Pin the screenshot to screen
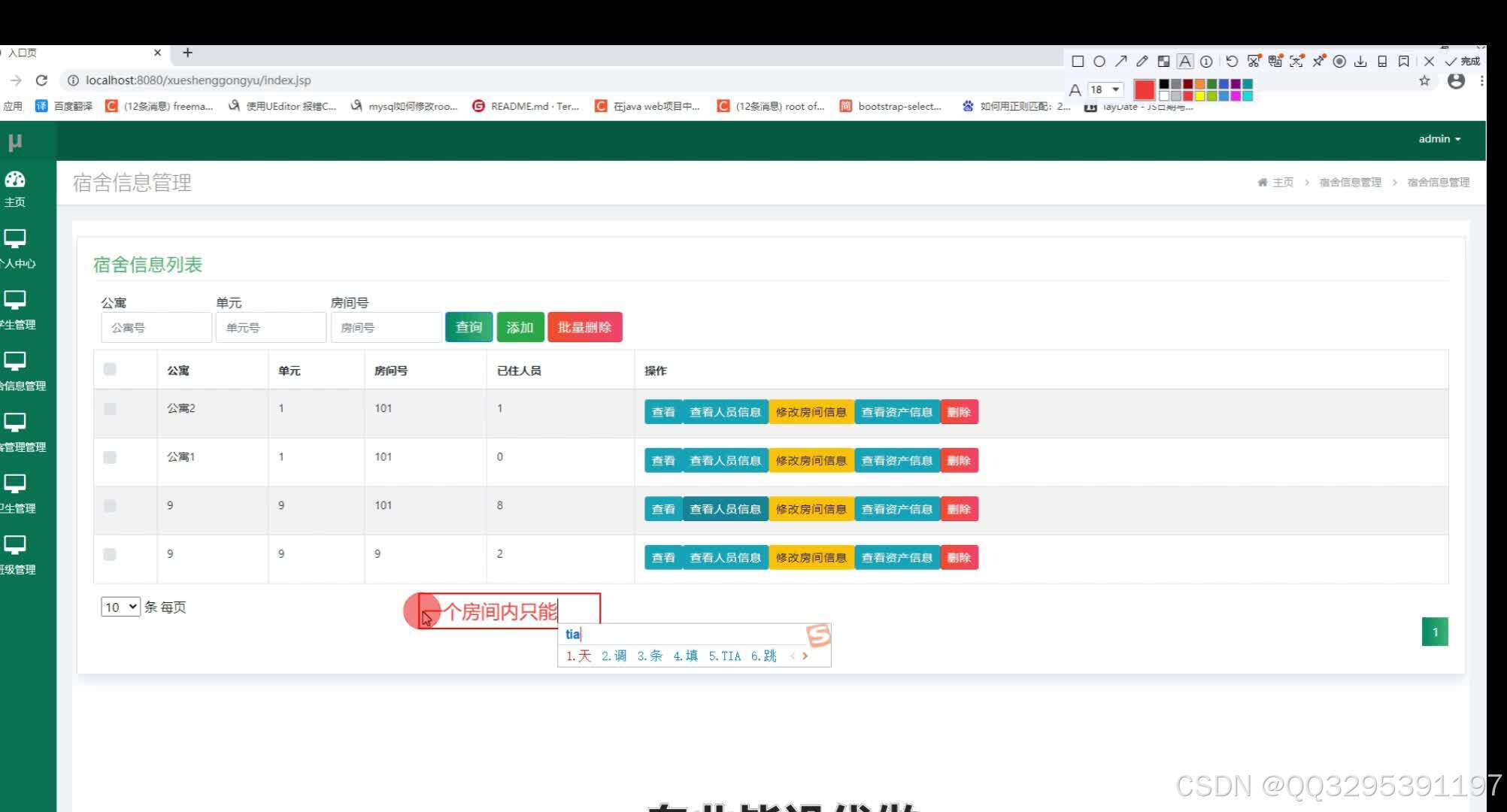1507x812 pixels. click(1318, 62)
